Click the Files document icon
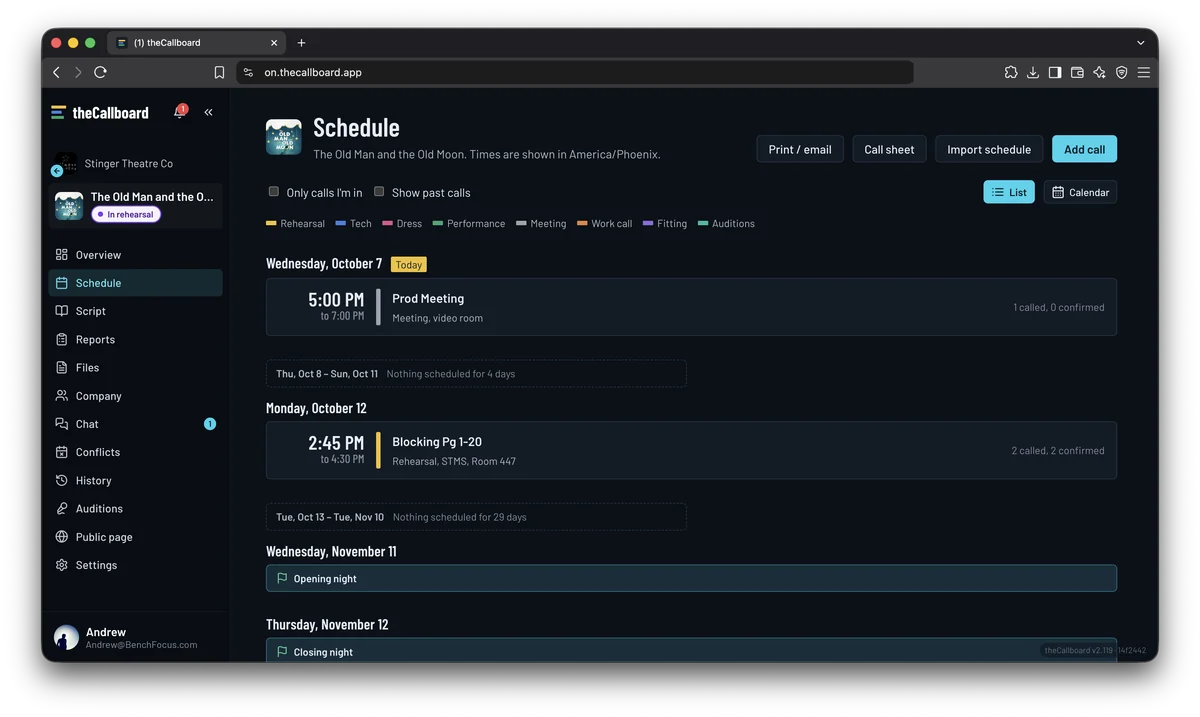Viewport: 1200px width, 717px height. coord(62,367)
